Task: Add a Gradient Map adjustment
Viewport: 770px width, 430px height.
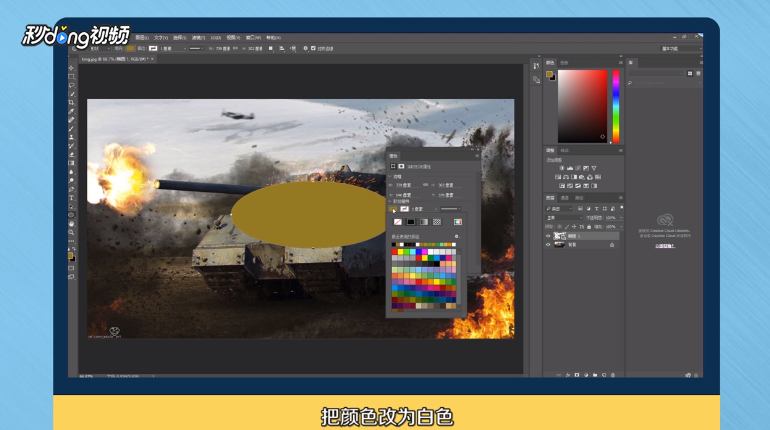Action: [594, 186]
